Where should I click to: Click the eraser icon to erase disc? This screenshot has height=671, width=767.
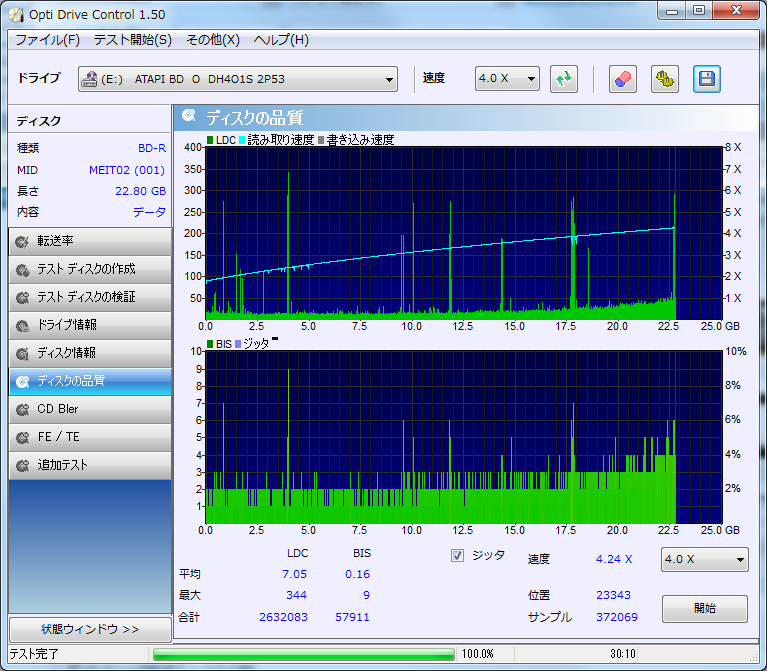pos(623,79)
